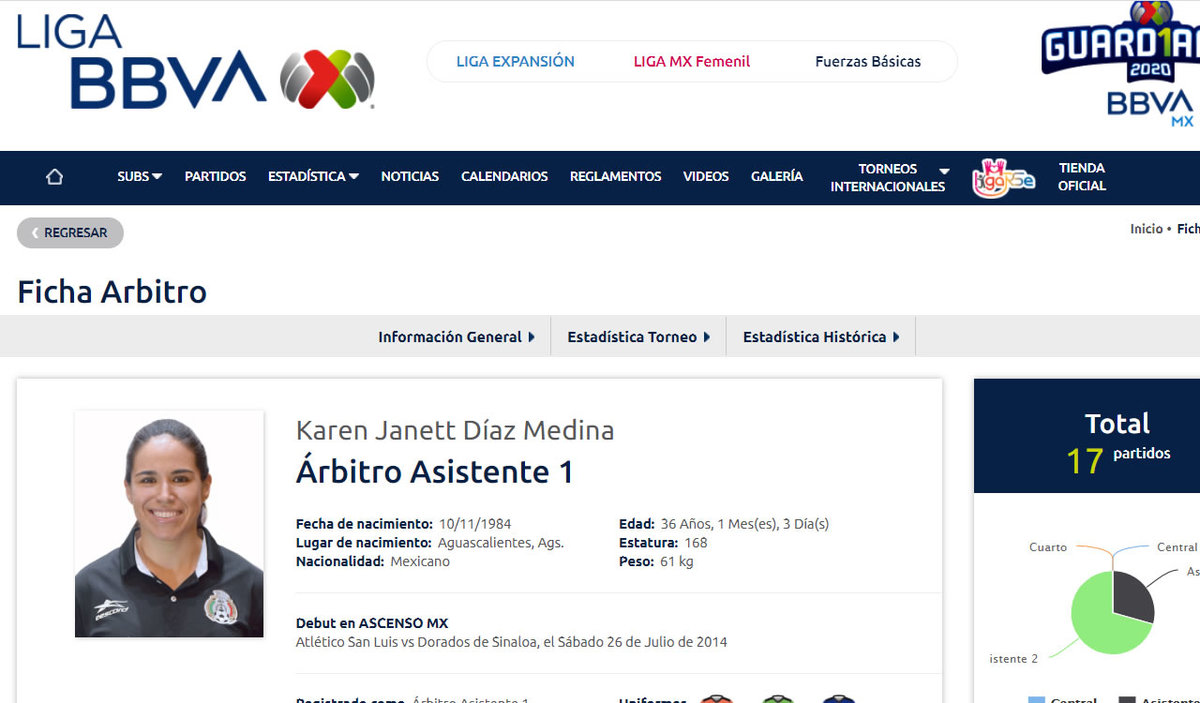Open the LigaRSE logo link
The image size is (1200, 703).
tap(1003, 177)
